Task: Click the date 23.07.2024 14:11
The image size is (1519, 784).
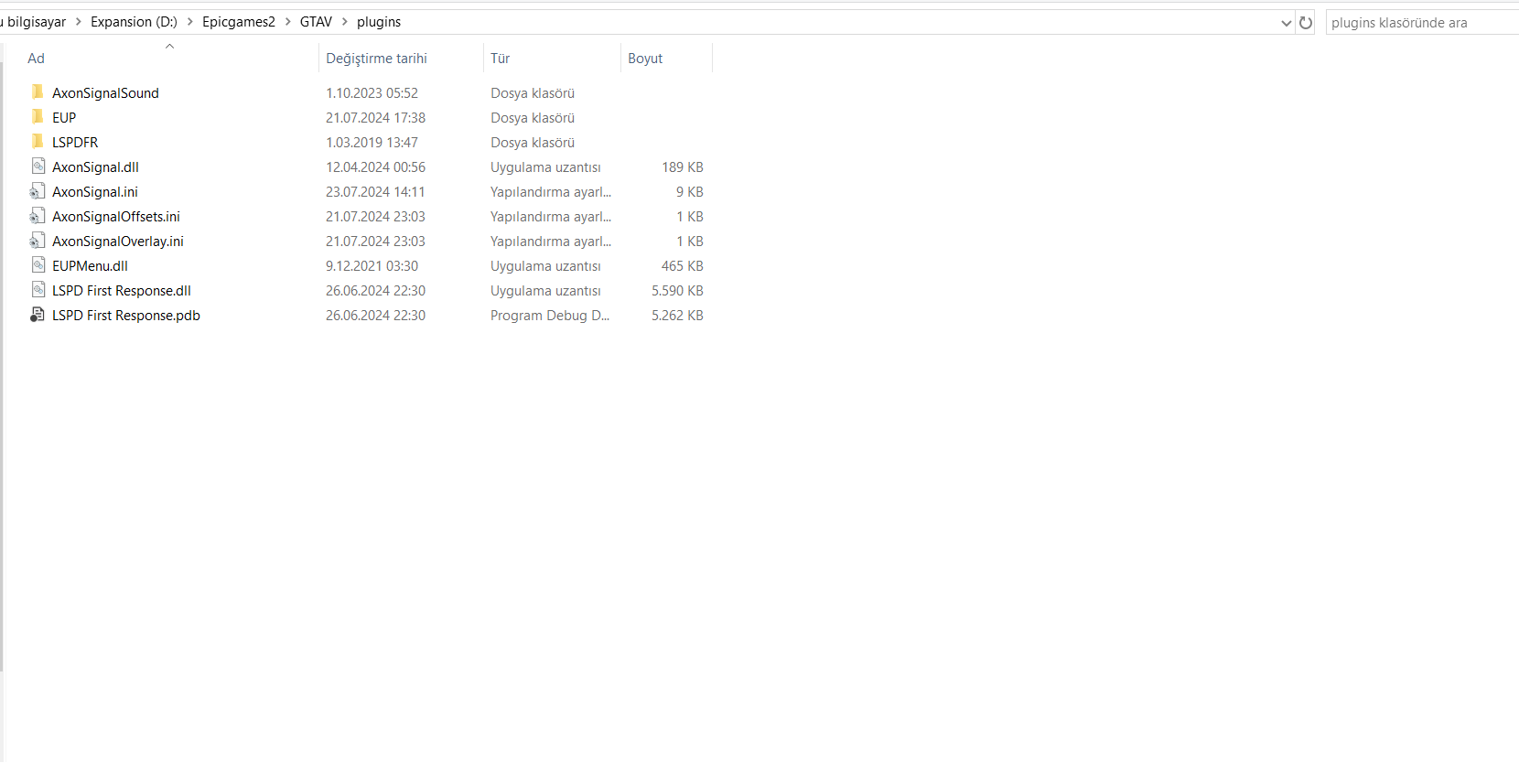Action: point(375,192)
